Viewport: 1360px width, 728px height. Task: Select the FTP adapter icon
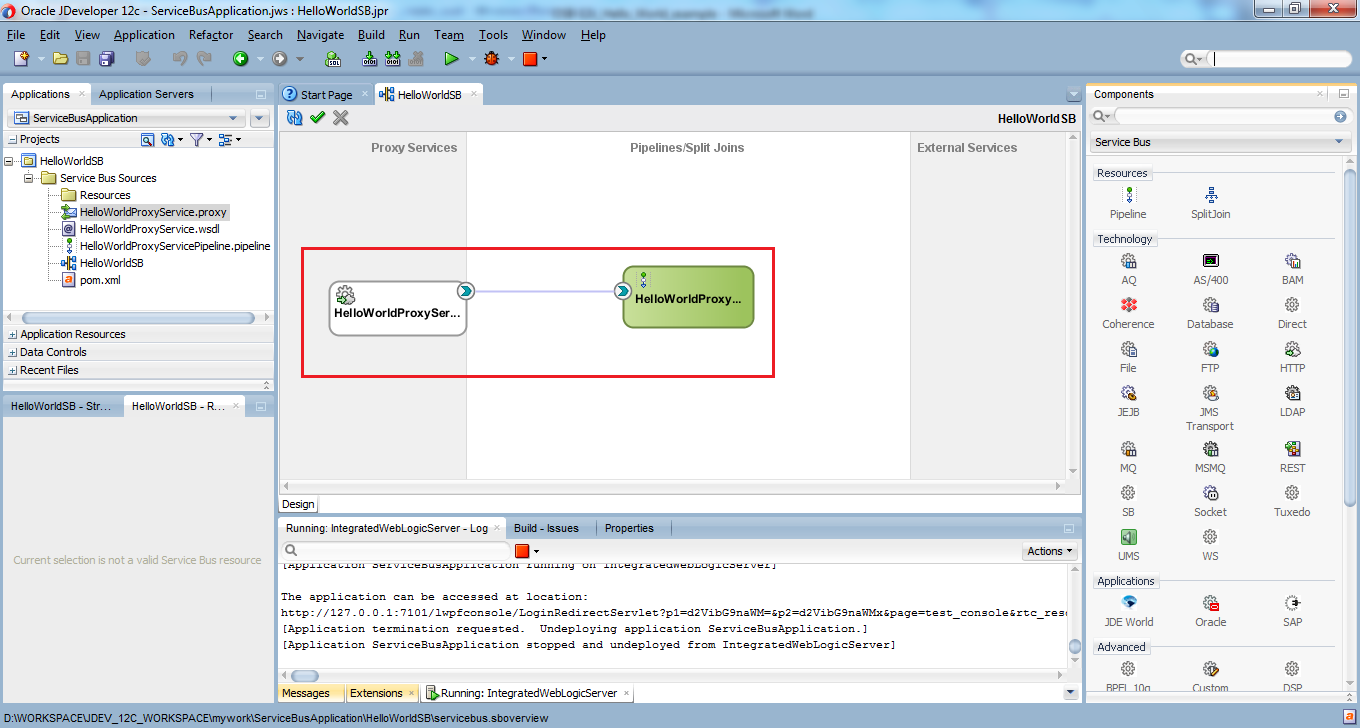(1210, 349)
